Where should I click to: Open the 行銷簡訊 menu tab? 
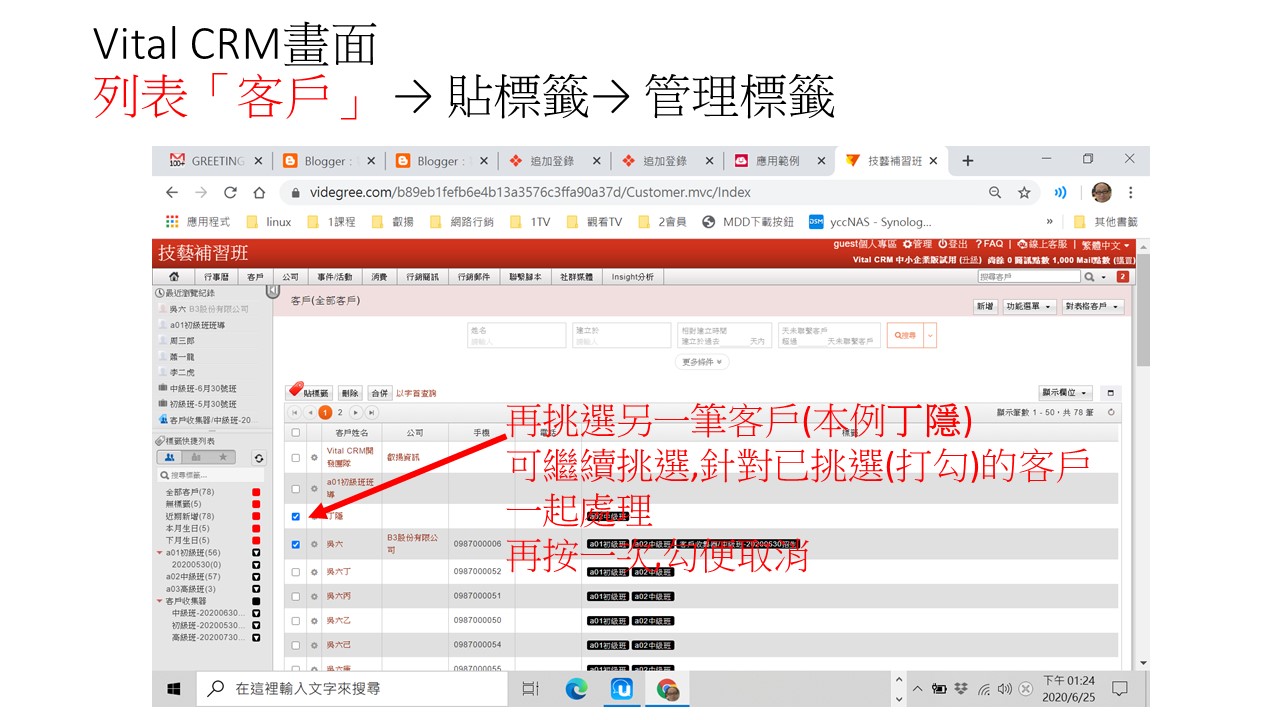click(424, 277)
